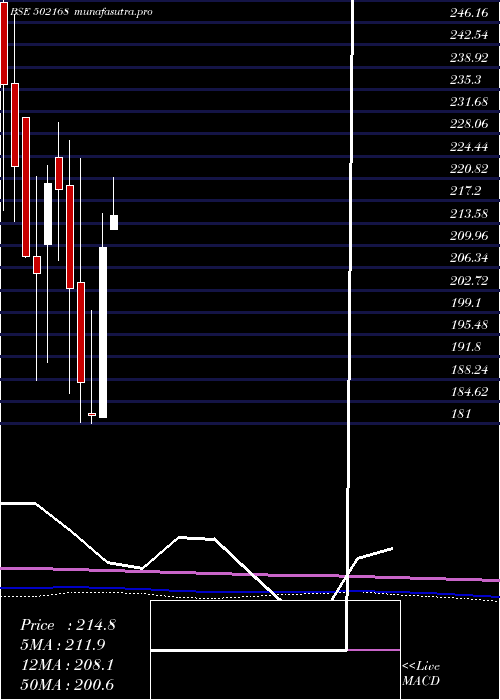Viewport: 500px width, 700px height.
Task: Click the tall white candlestick near 181
Action: pyautogui.click(x=103, y=333)
